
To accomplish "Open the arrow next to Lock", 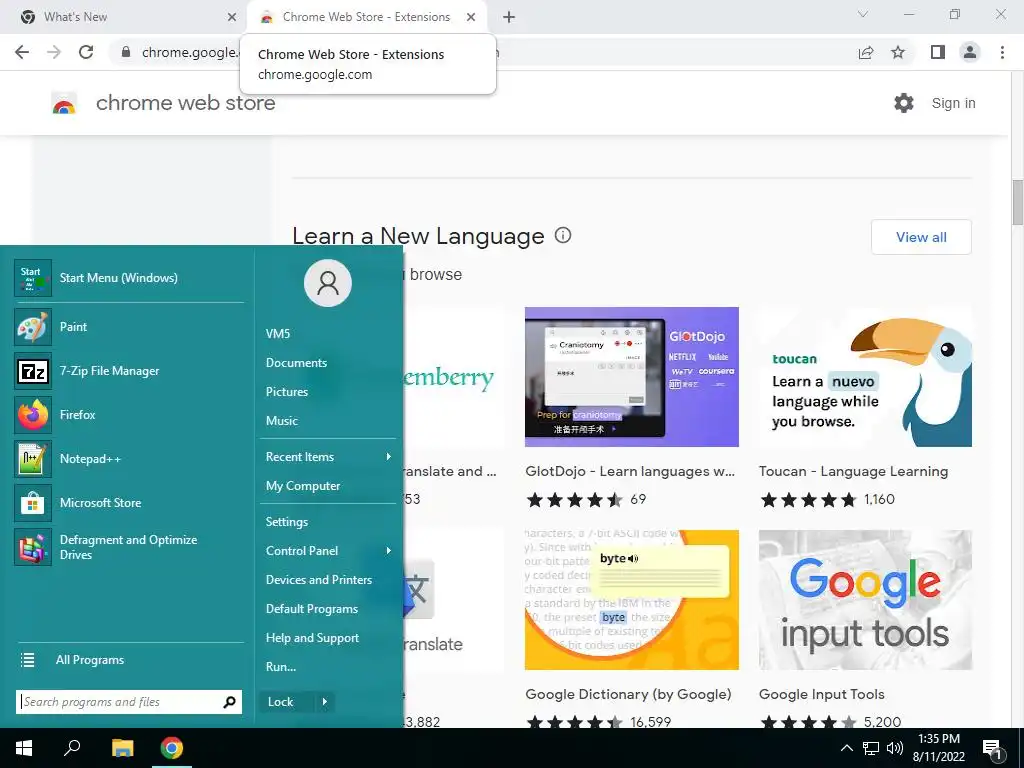I will coord(325,702).
